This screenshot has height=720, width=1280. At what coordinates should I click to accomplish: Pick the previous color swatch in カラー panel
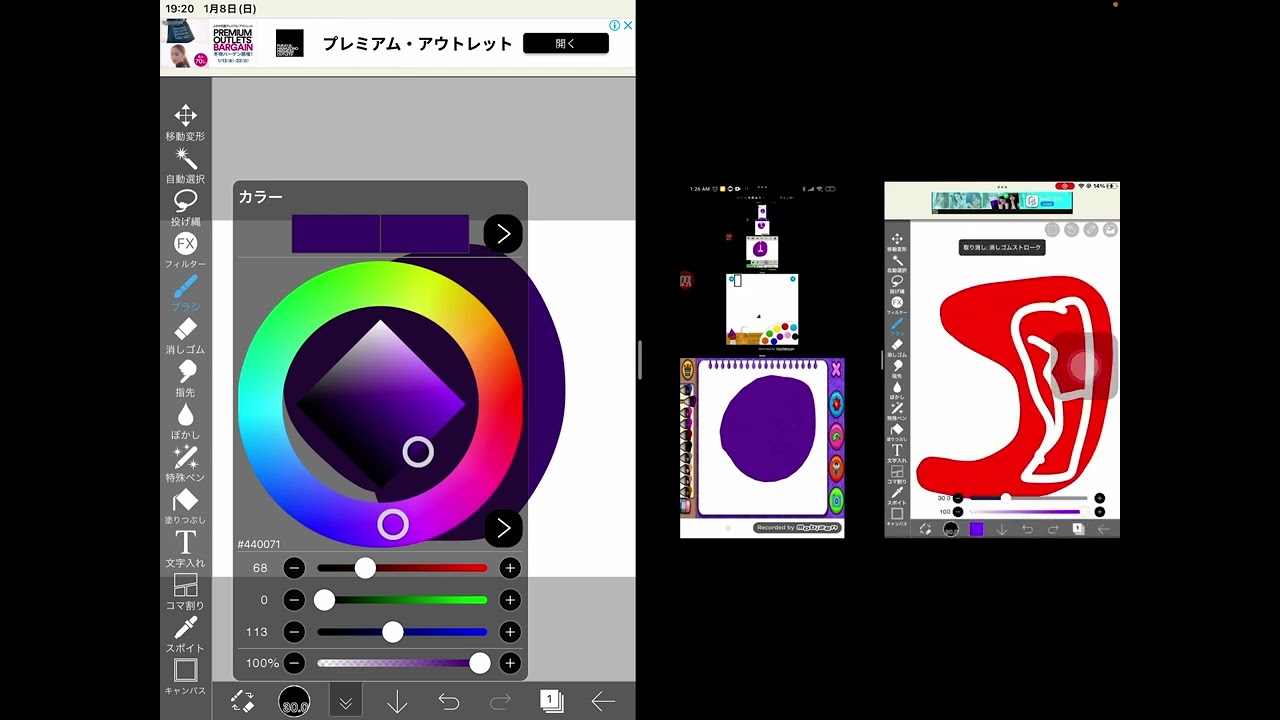(x=336, y=233)
